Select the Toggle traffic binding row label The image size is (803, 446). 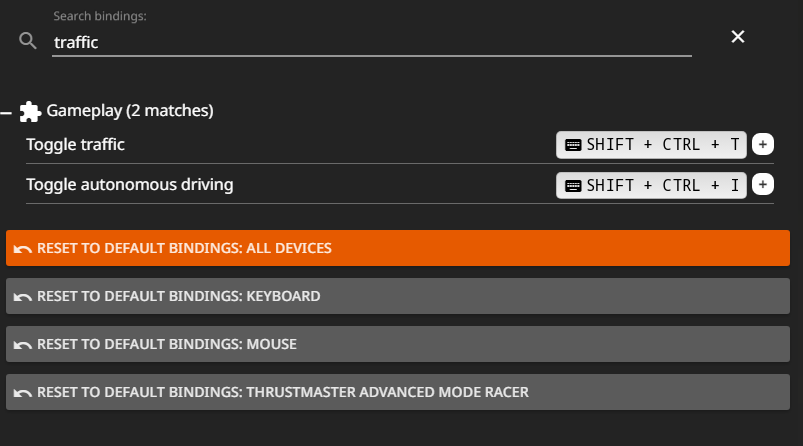76,144
